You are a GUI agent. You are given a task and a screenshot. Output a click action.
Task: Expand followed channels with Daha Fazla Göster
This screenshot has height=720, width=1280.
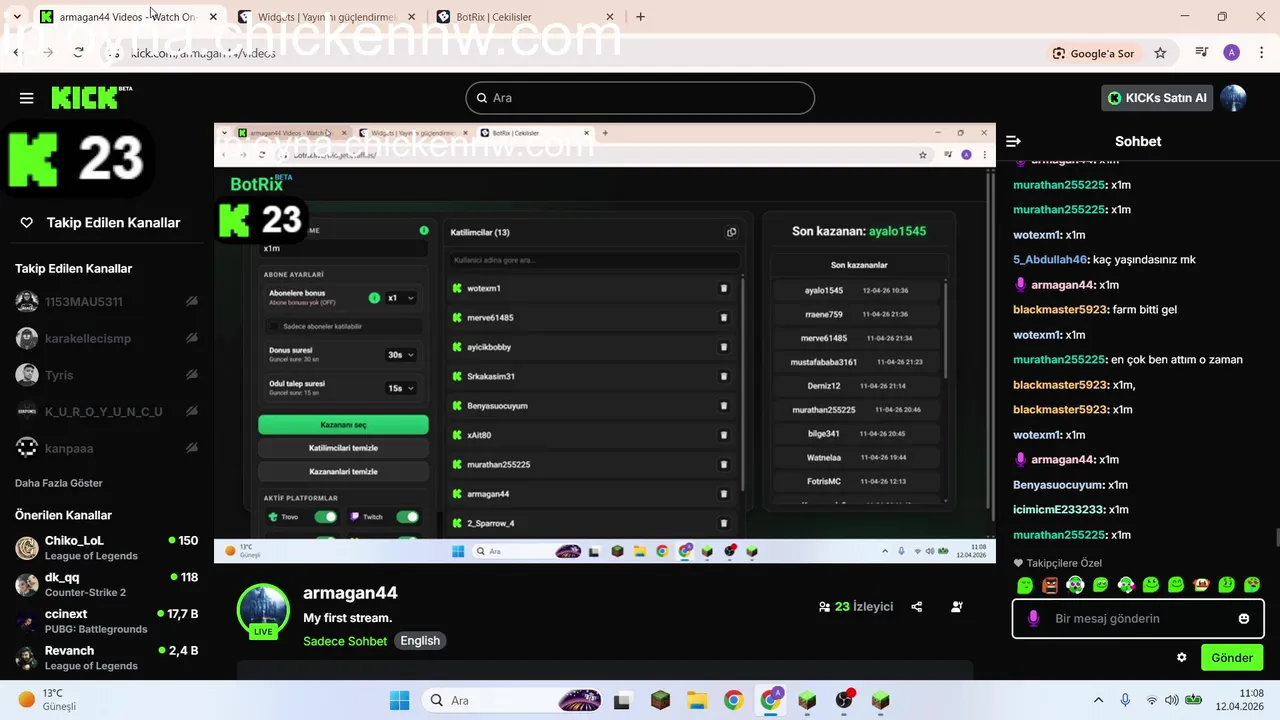tap(59, 483)
